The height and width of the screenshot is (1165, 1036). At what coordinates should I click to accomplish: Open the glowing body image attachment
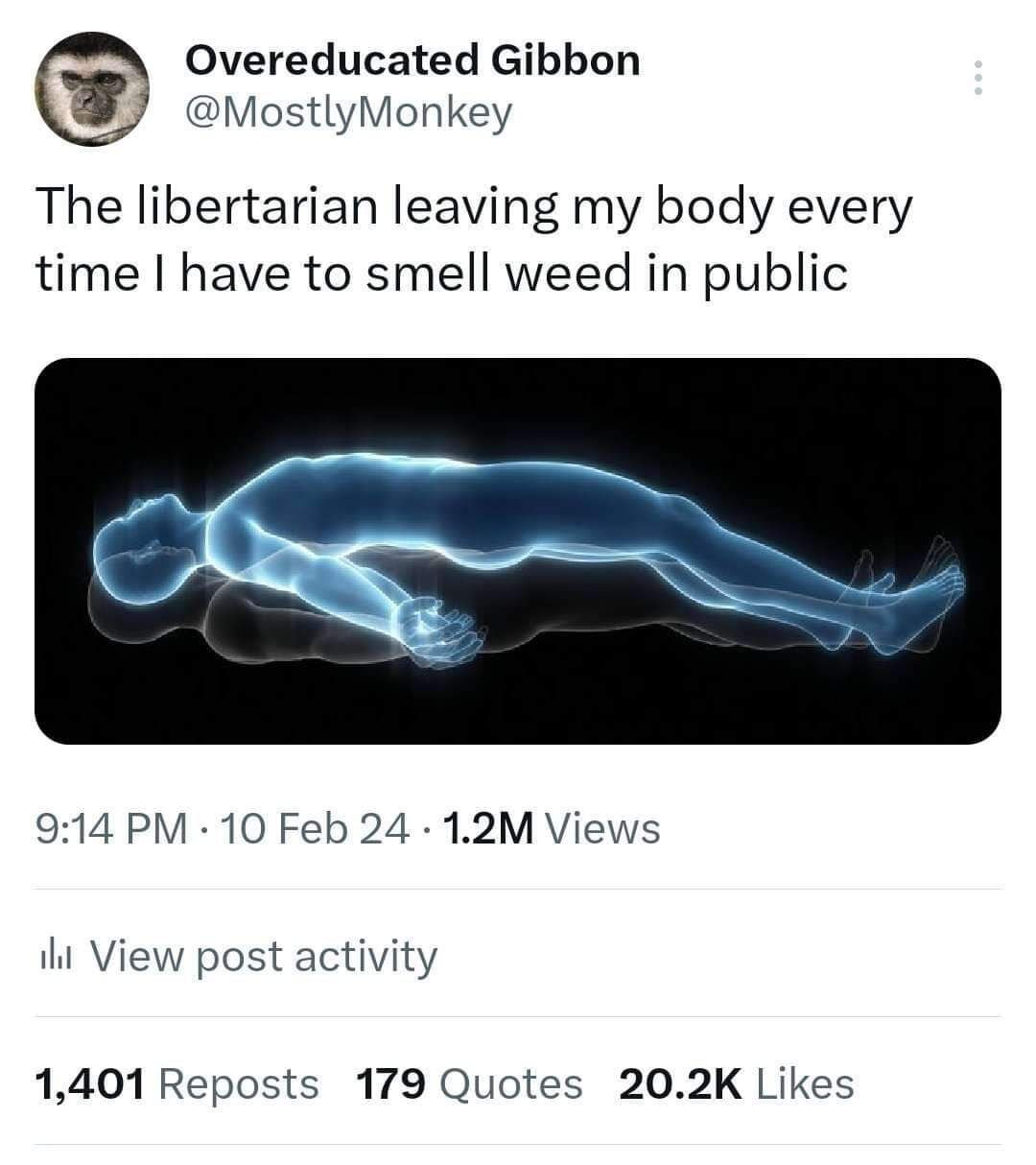[x=518, y=551]
